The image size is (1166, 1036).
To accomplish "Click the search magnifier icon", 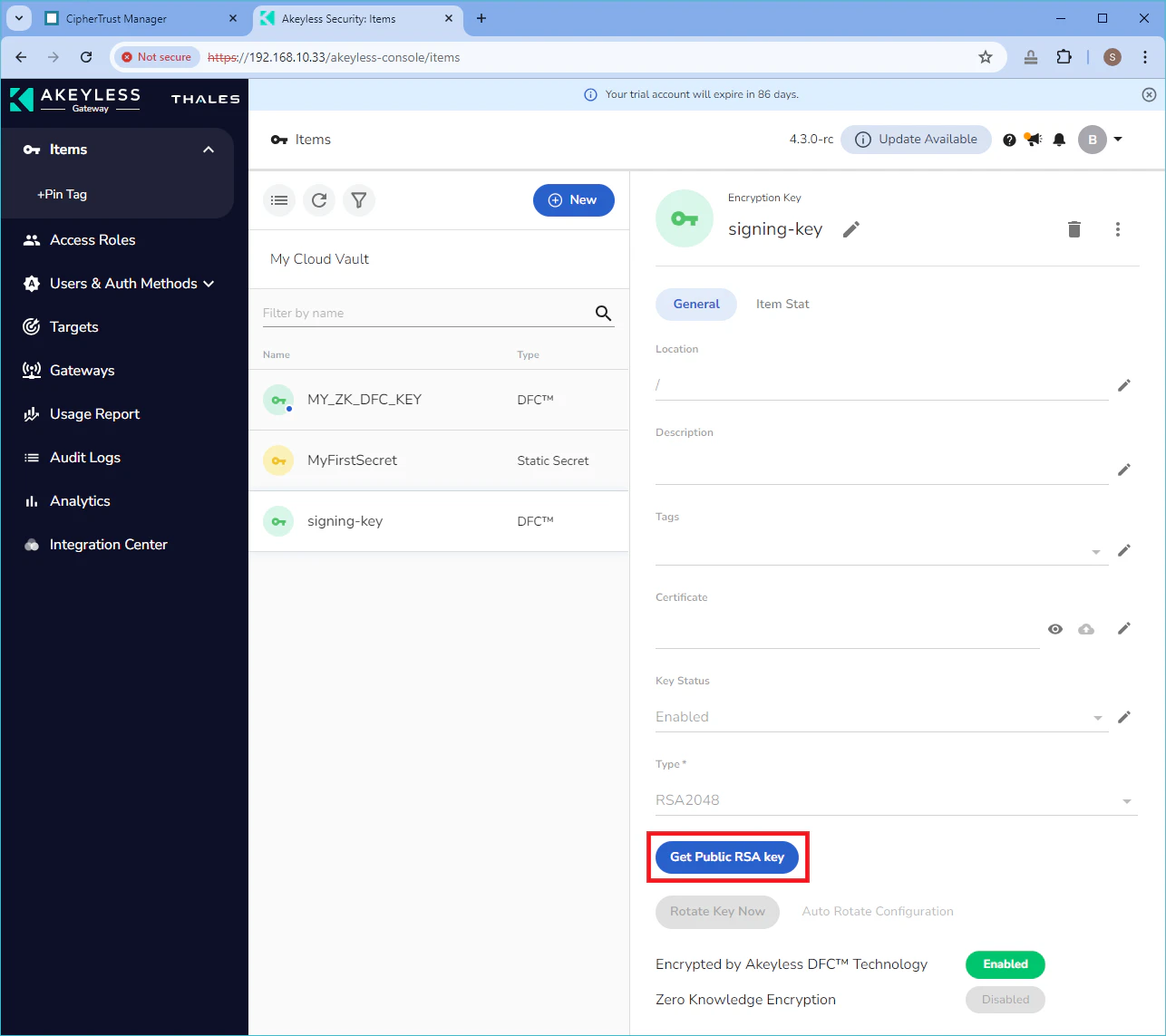I will (x=603, y=314).
